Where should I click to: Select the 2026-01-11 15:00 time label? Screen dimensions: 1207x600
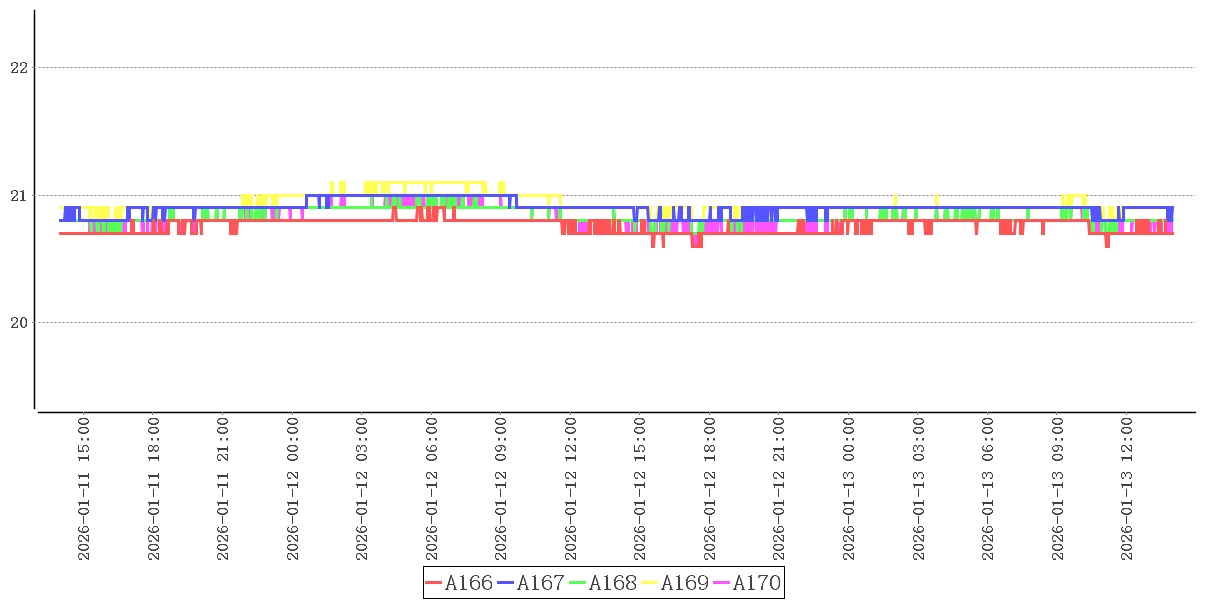[84, 489]
